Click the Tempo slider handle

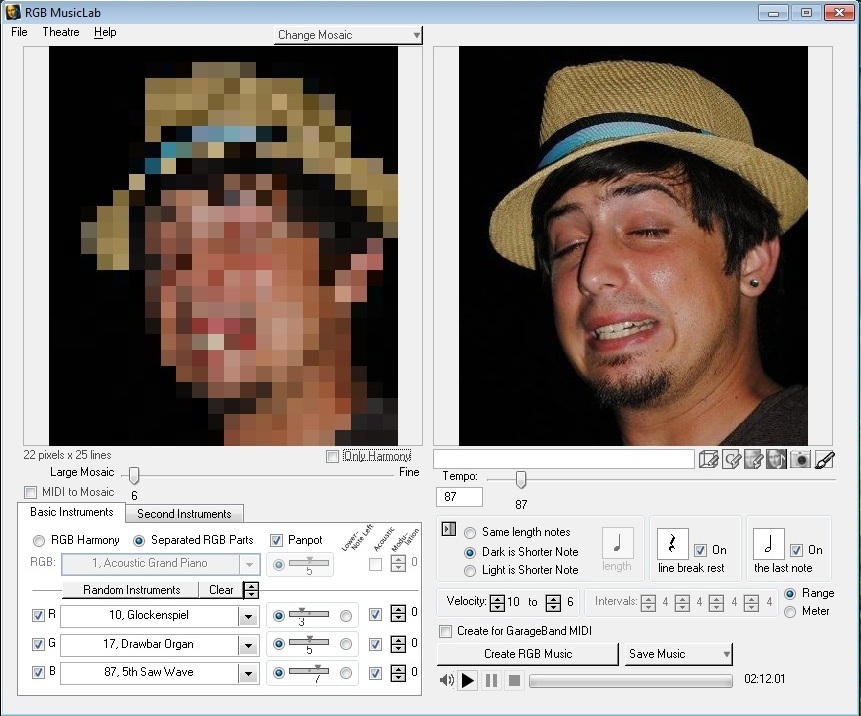click(x=520, y=479)
